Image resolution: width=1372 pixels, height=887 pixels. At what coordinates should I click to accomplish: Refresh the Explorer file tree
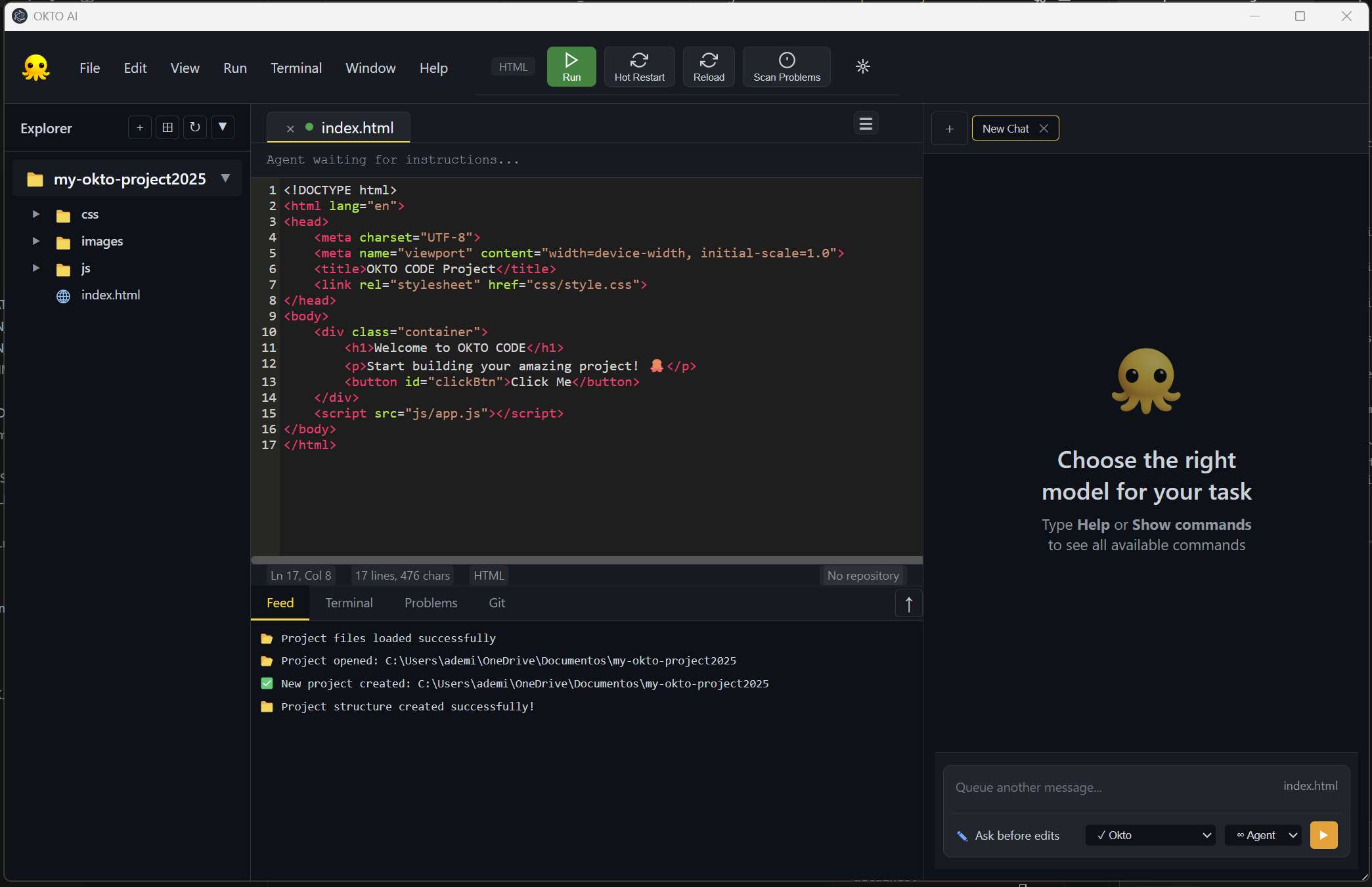[194, 127]
